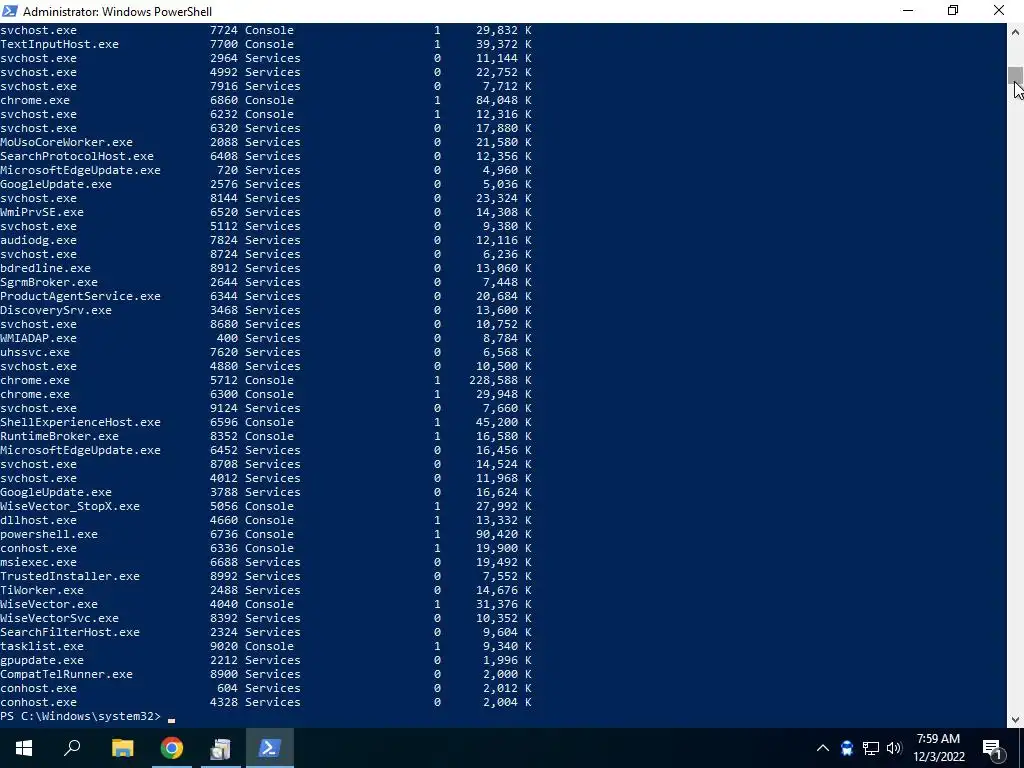Open taskbar Search magnifier

[72, 748]
